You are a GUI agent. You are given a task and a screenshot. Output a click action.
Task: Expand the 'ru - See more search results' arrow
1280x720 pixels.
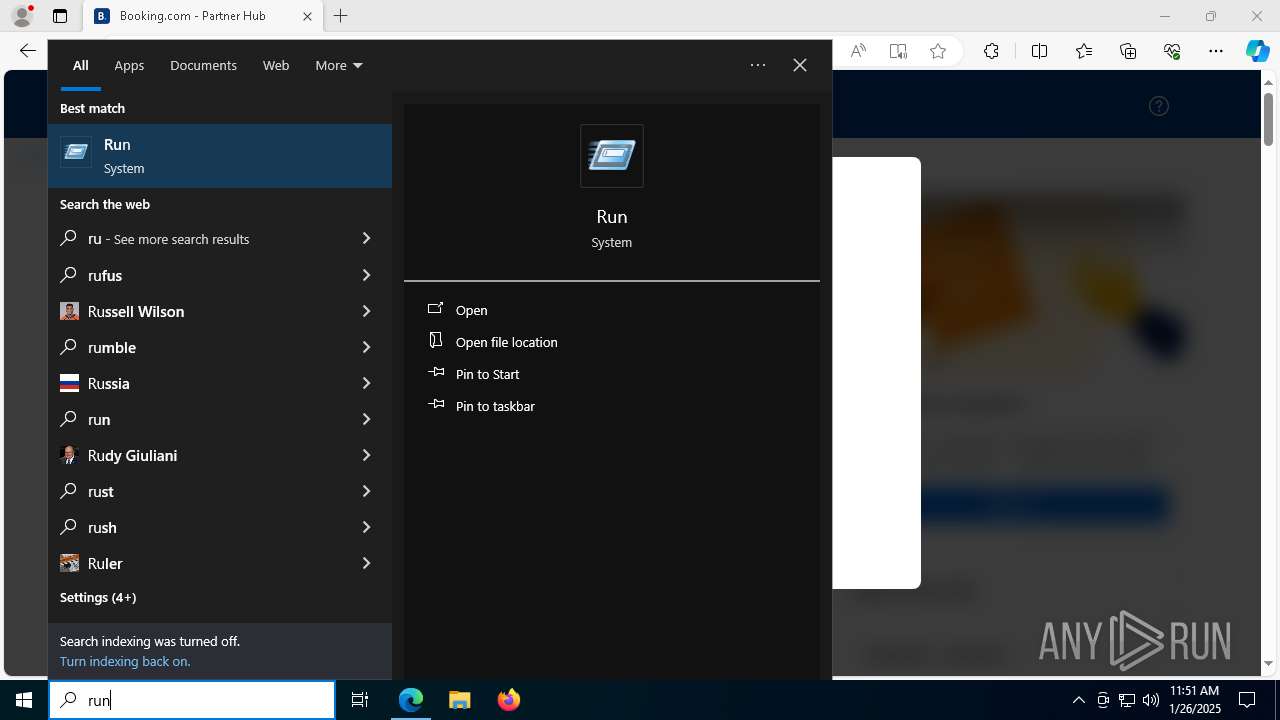(x=366, y=239)
